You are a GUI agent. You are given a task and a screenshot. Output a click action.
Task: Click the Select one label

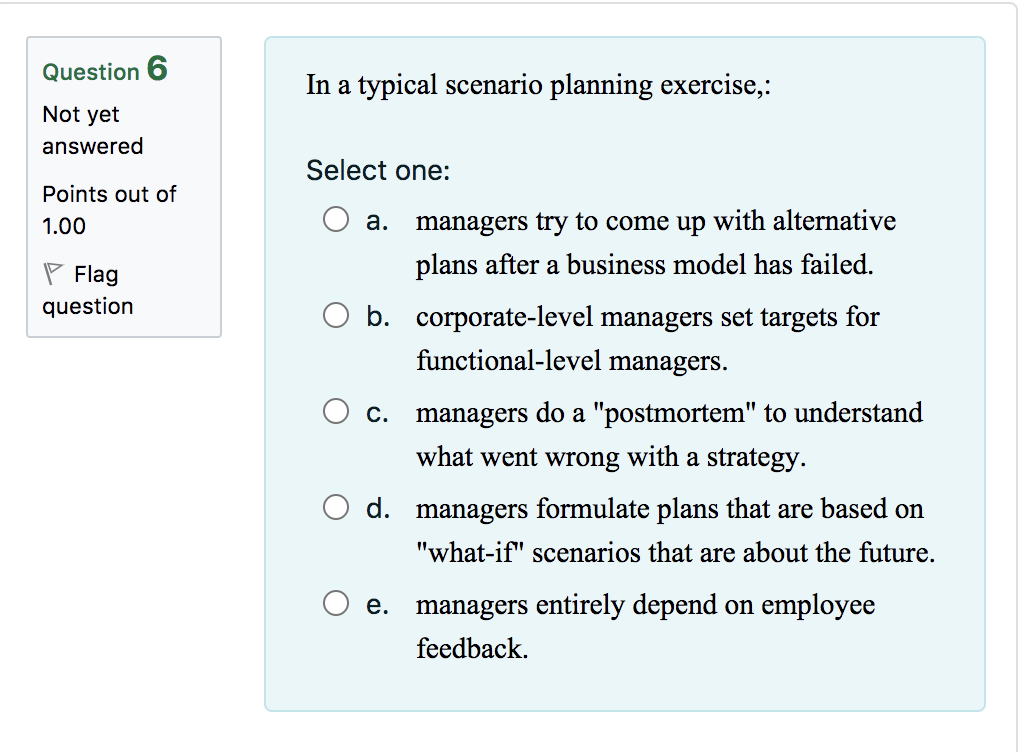click(377, 170)
